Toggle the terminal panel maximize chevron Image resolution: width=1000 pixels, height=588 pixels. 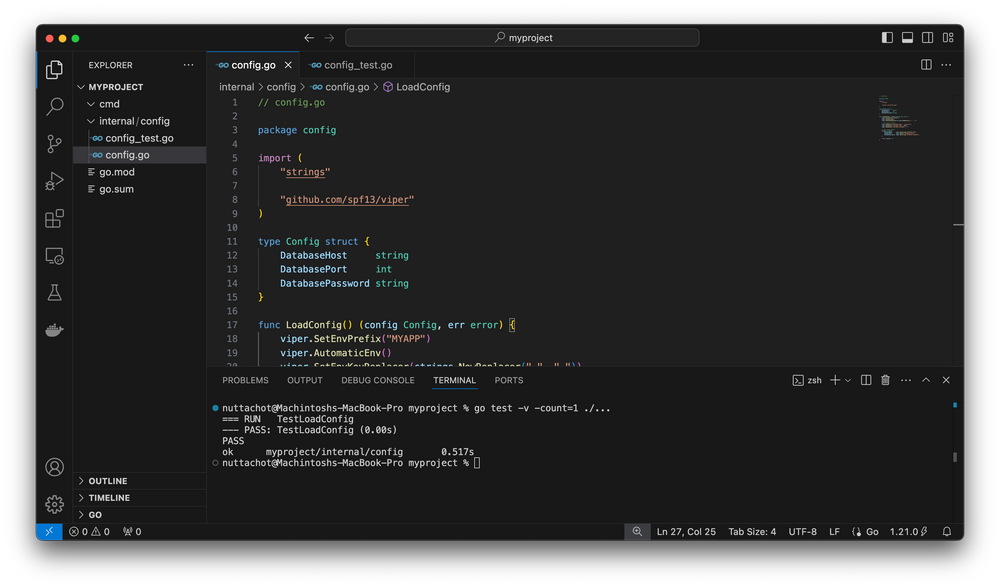(925, 380)
